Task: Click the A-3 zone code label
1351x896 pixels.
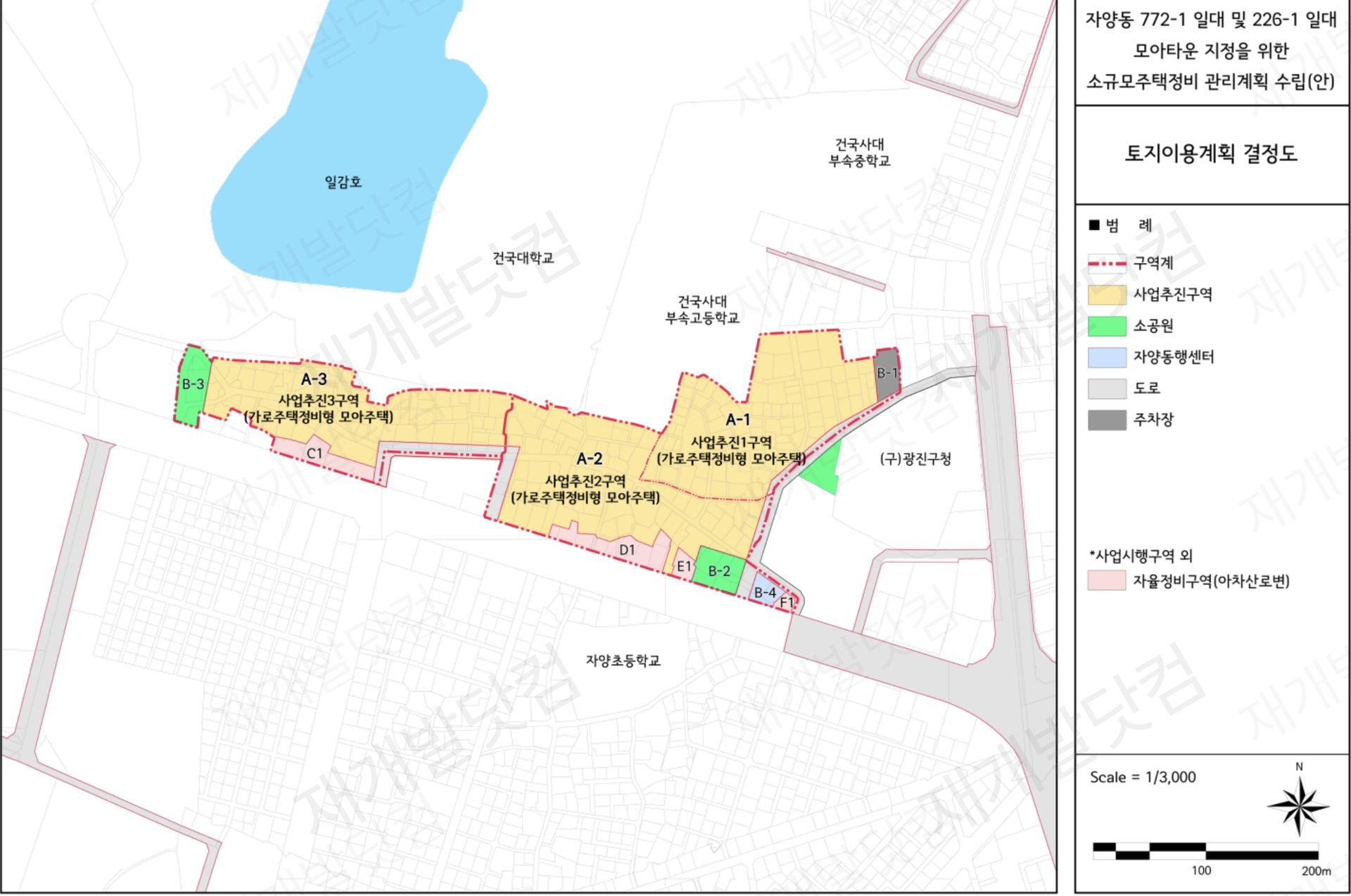Action: [x=314, y=379]
